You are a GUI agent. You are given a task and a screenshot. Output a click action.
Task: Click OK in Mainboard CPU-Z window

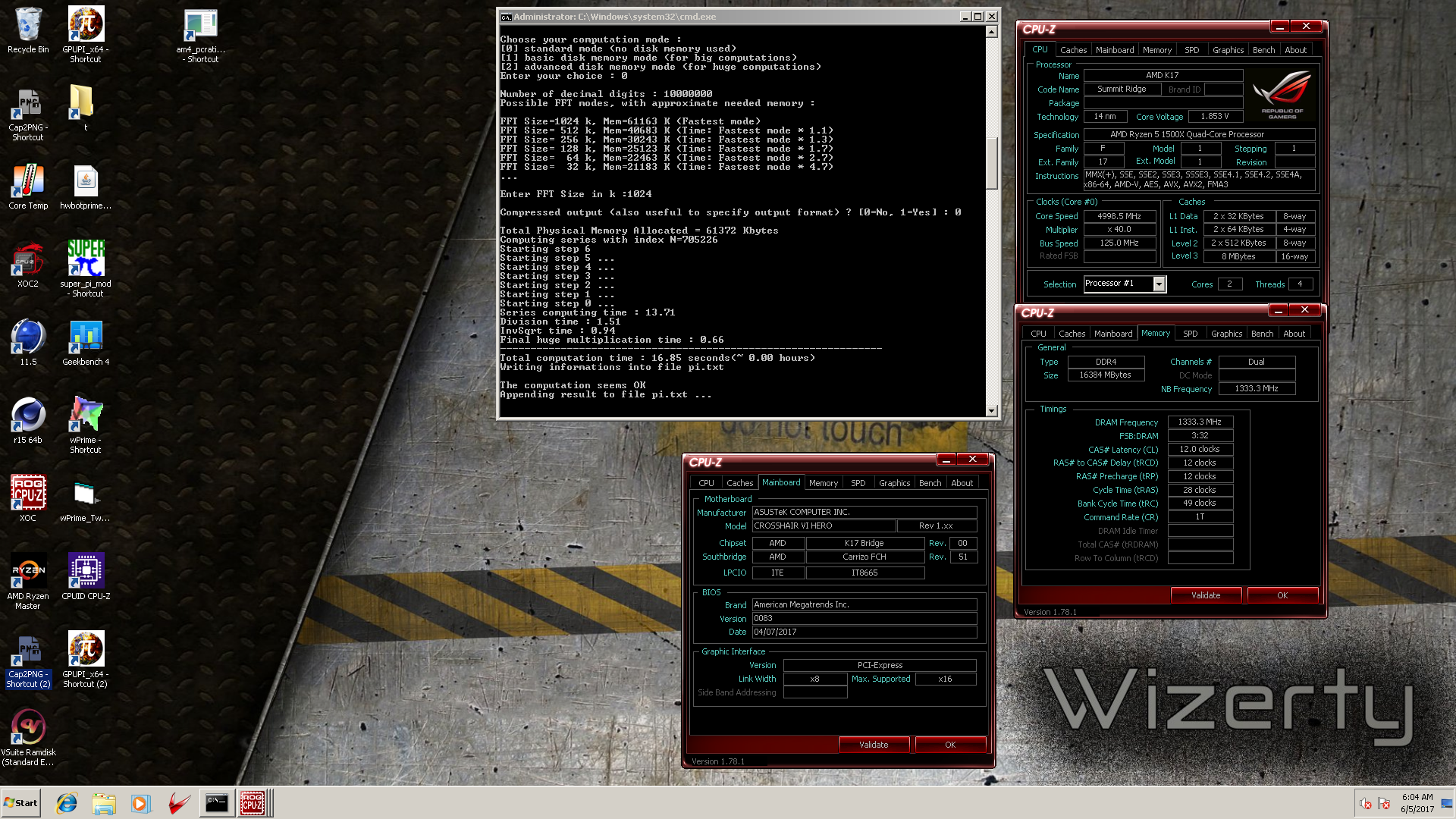pos(950,745)
